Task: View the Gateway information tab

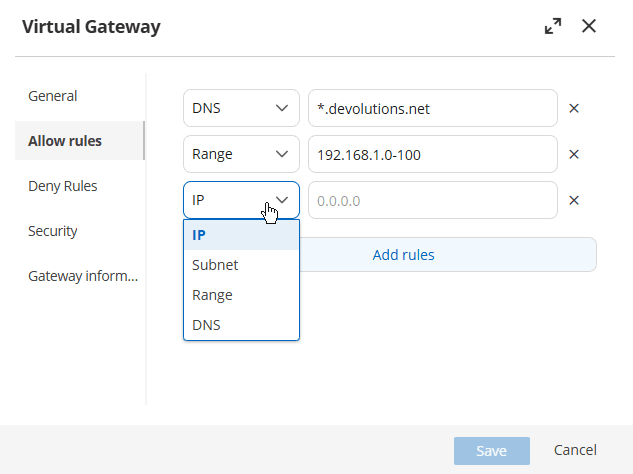Action: coord(83,276)
